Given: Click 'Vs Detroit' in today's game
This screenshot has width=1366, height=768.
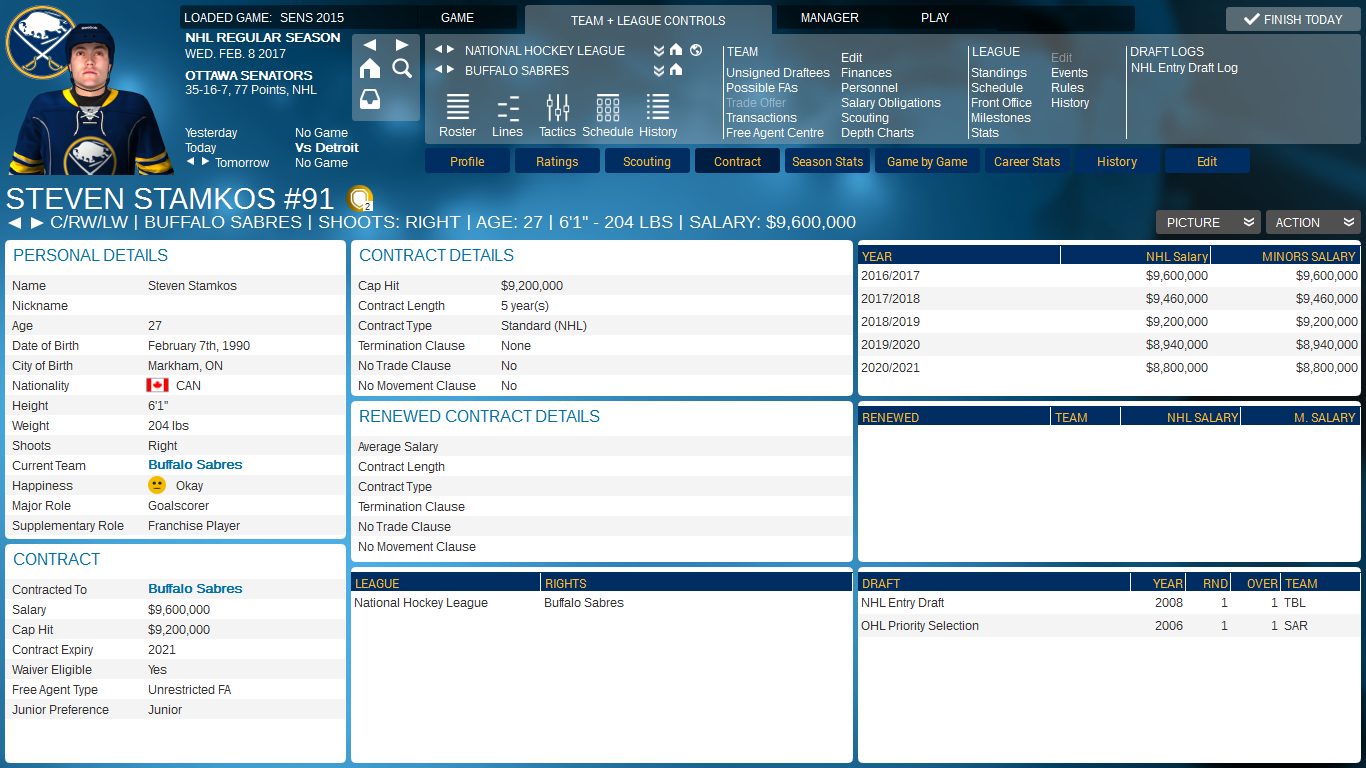Looking at the screenshot, I should click(x=326, y=148).
